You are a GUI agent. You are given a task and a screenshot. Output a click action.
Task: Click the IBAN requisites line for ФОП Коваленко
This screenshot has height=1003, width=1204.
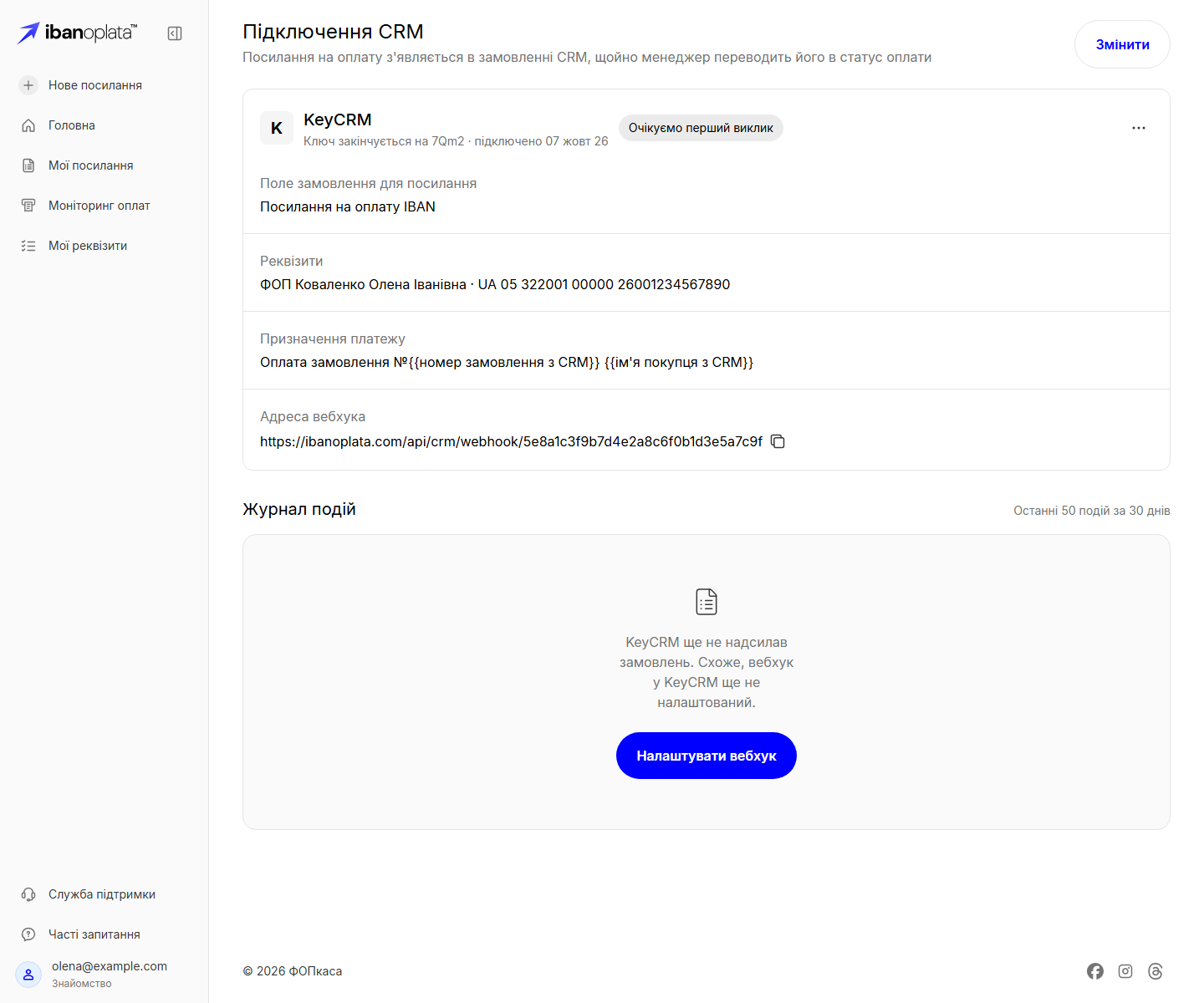495,284
